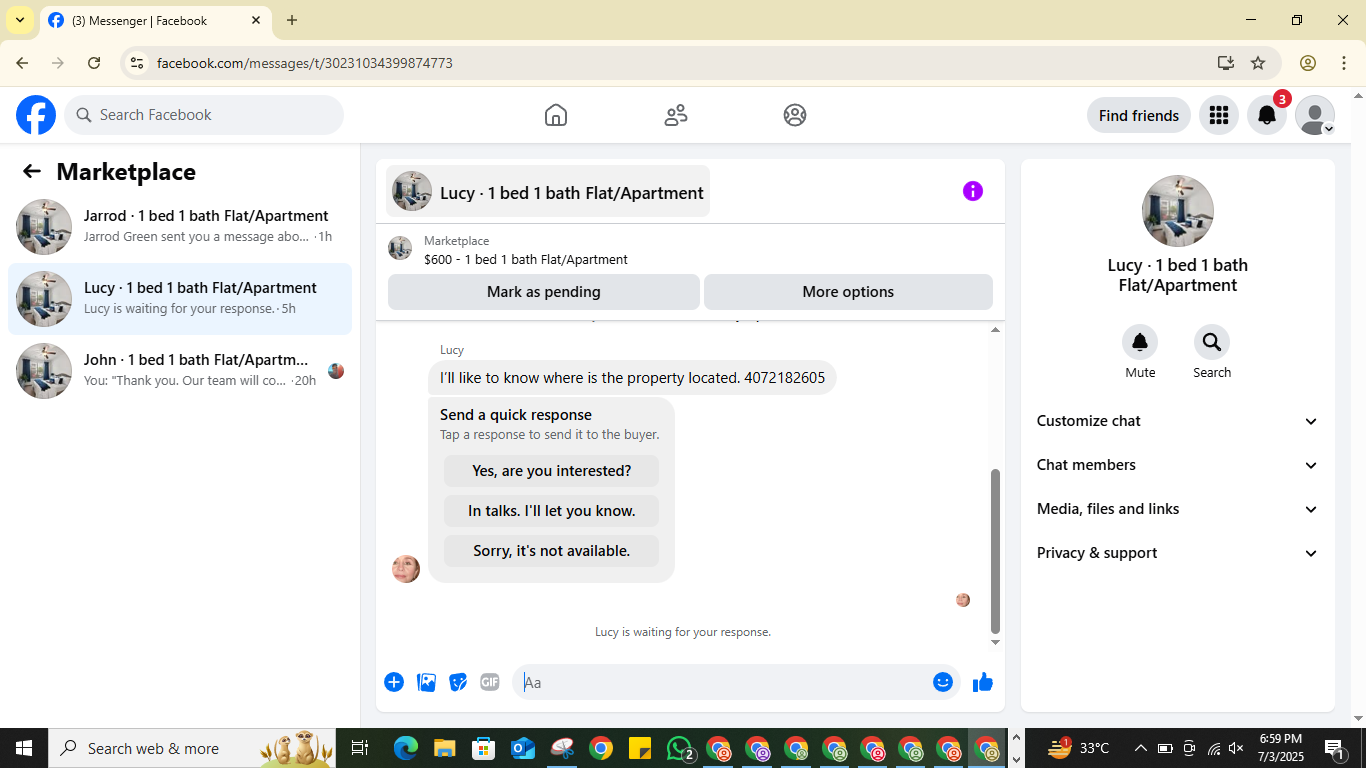The height and width of the screenshot is (768, 1366).
Task: Send quick response 'Yes, are you interested?'
Action: coord(552,471)
